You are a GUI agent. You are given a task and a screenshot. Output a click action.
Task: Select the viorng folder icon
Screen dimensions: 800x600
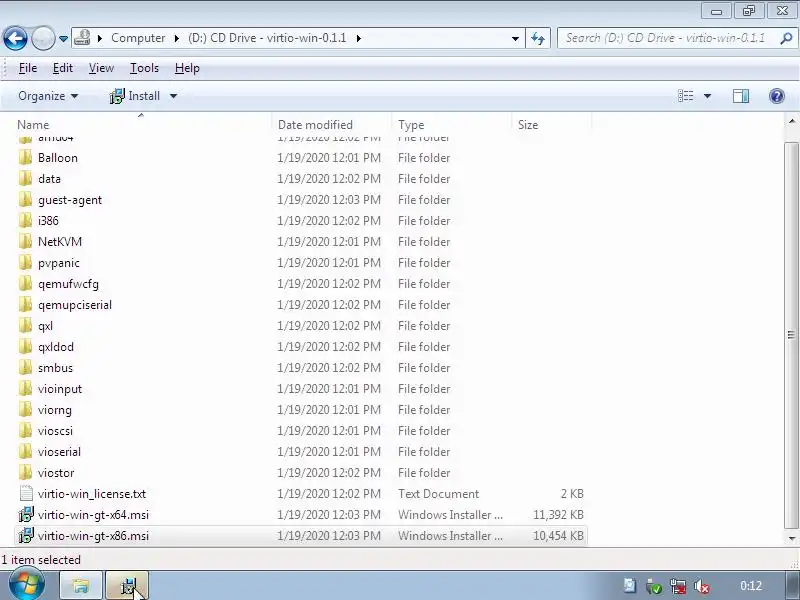point(26,410)
